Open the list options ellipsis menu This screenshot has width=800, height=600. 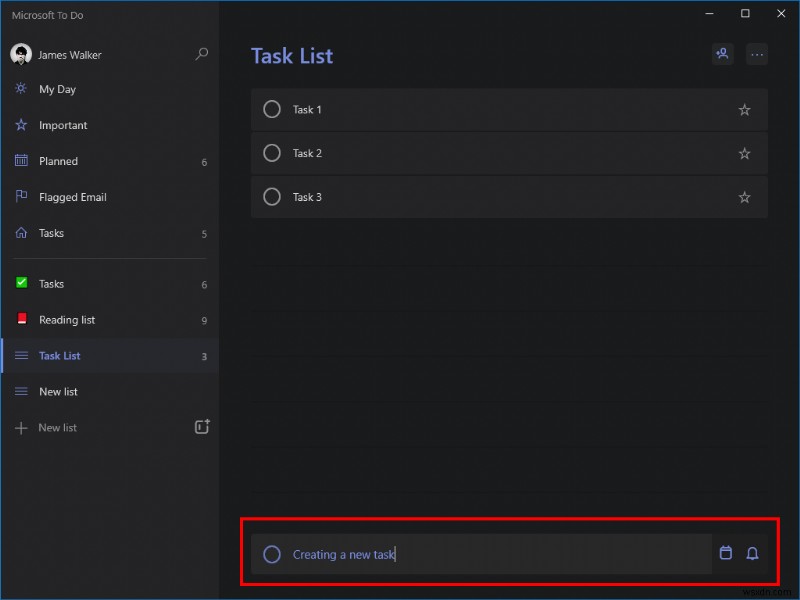point(757,54)
